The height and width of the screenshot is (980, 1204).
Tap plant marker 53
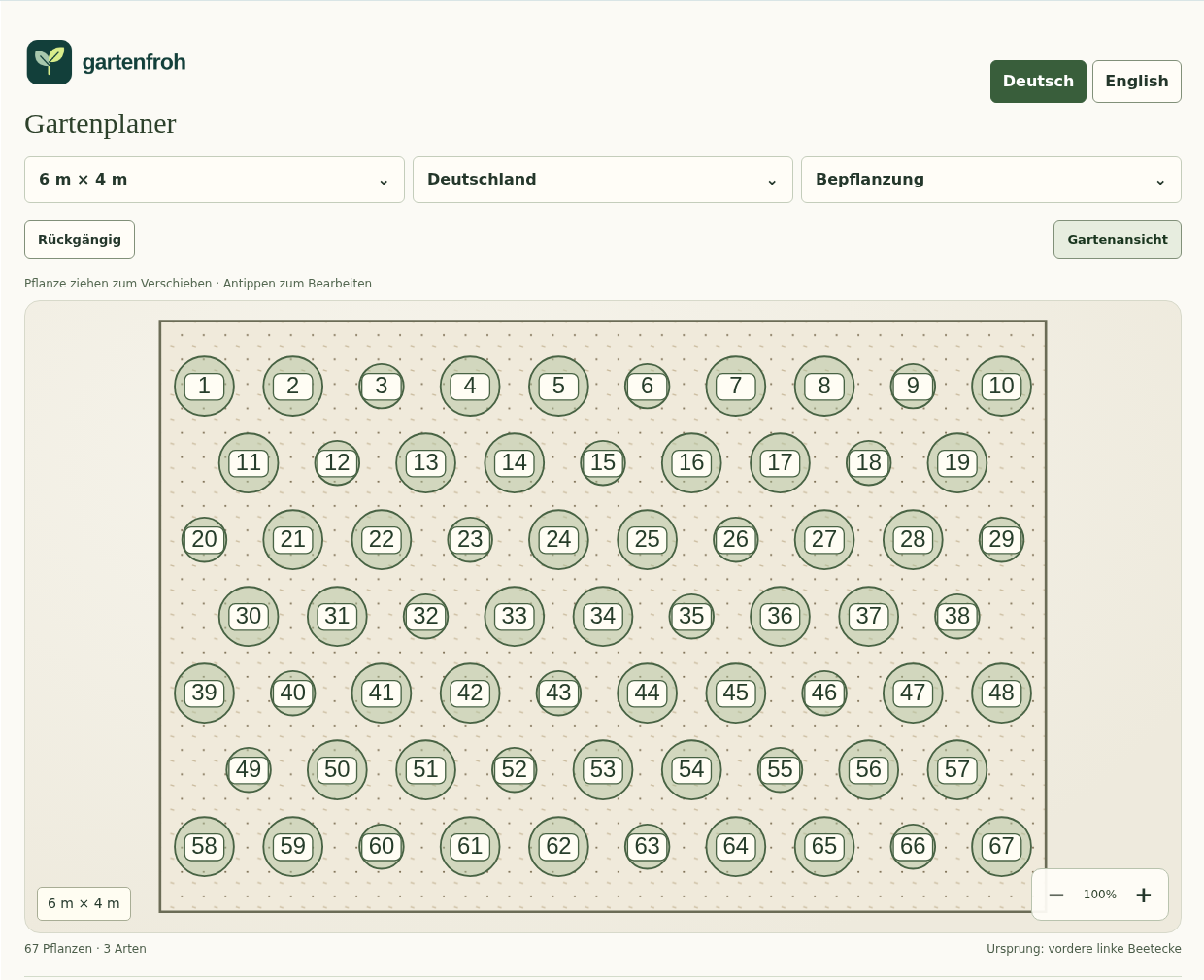tap(603, 769)
